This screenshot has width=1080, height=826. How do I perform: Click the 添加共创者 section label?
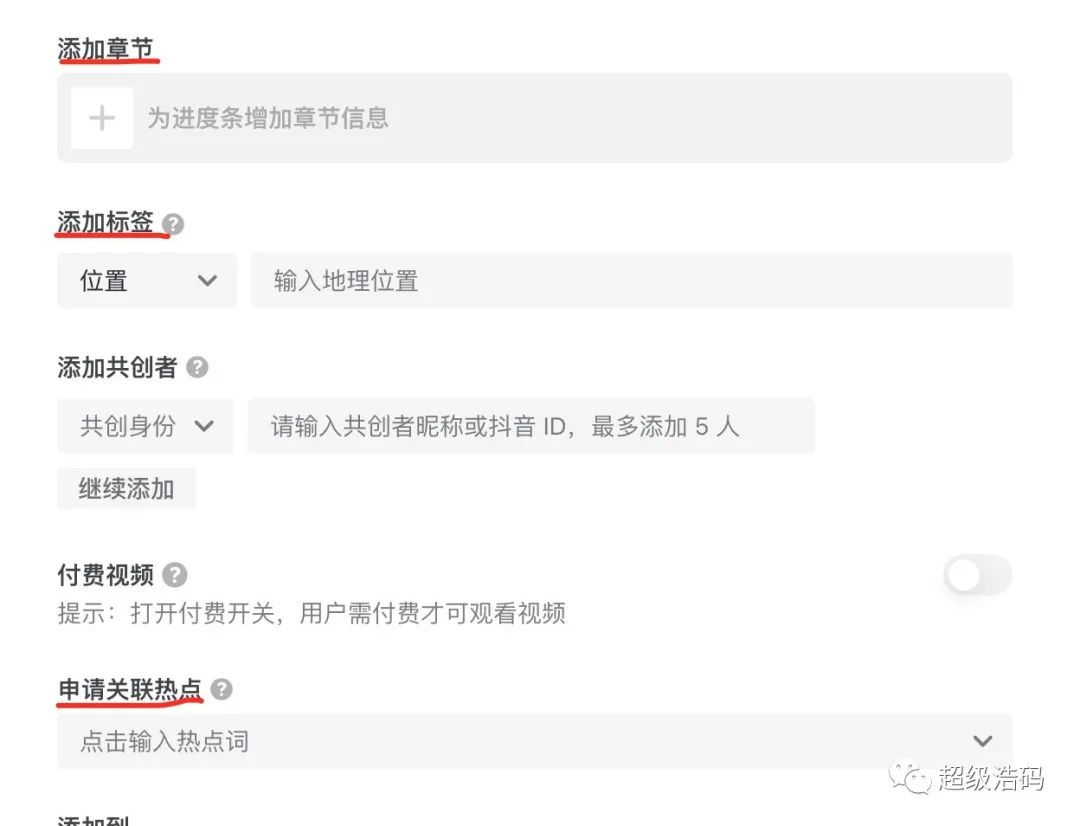coord(117,368)
